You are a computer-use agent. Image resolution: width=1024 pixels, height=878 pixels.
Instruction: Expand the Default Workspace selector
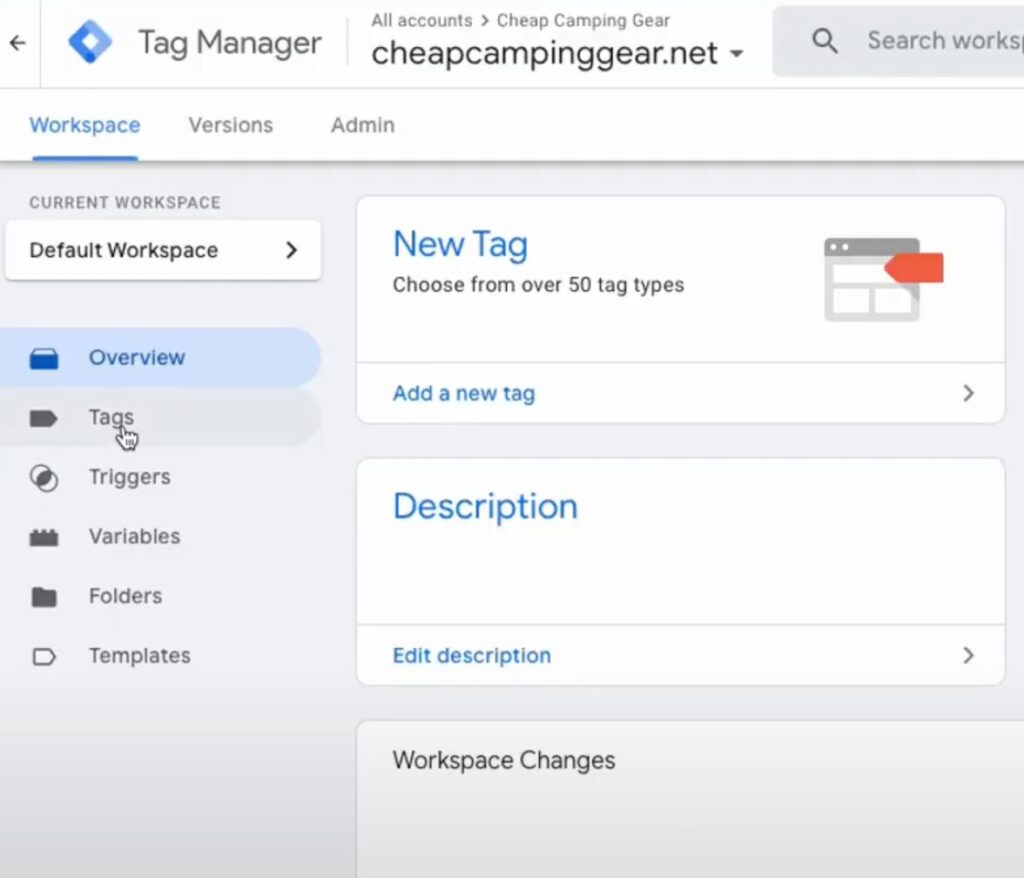pos(163,250)
